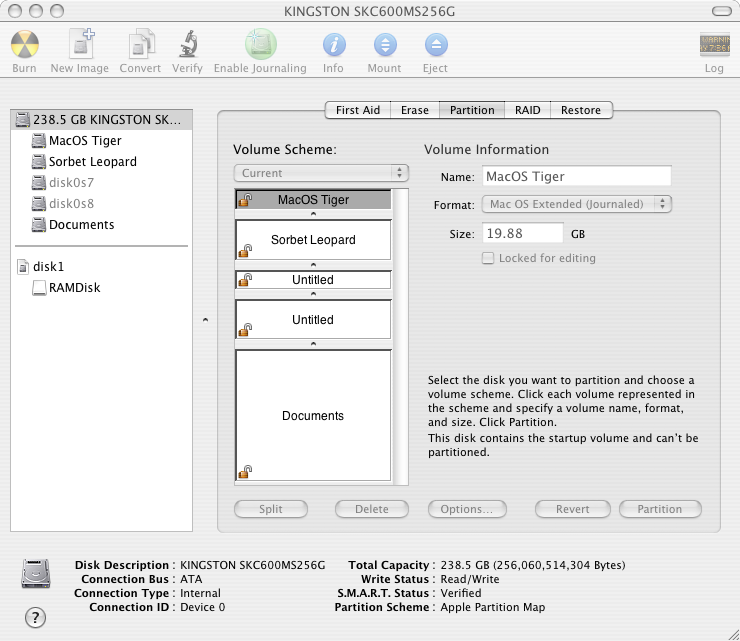Viewport: 740px width, 641px height.
Task: Click the Delete button
Action: pyautogui.click(x=372, y=509)
